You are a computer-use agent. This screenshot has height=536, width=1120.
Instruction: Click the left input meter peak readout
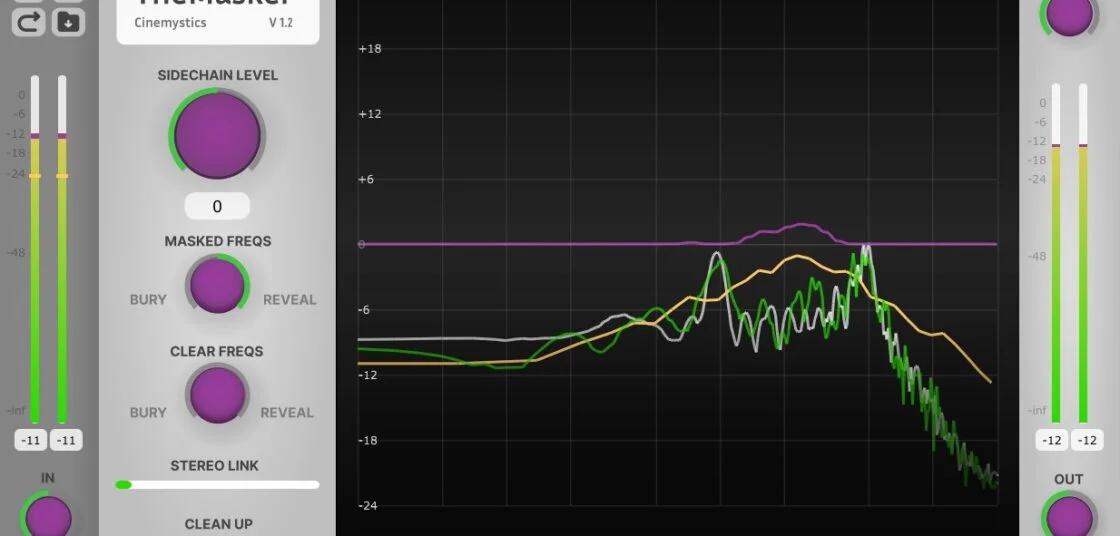click(x=30, y=440)
